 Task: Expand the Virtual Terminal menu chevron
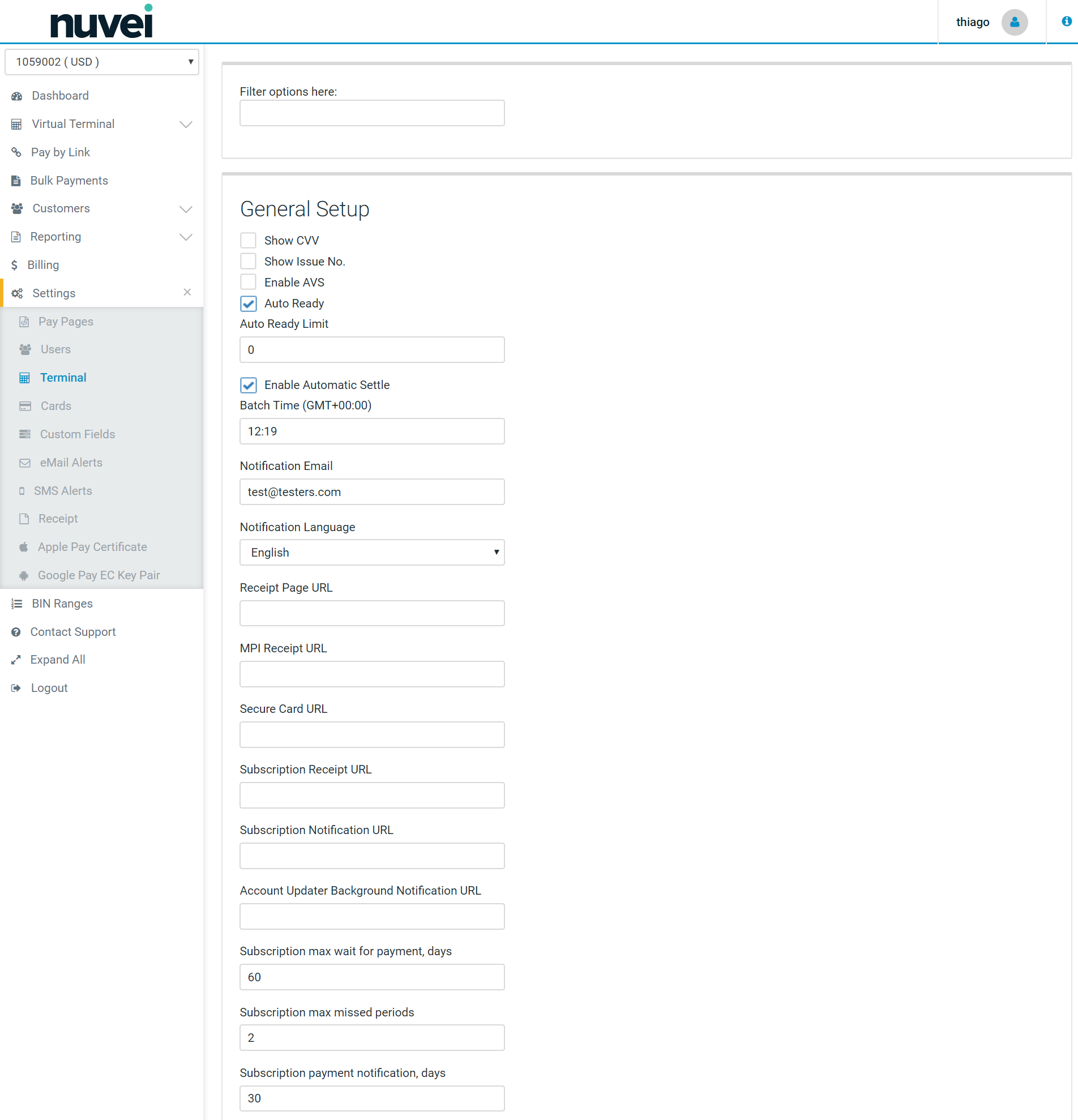186,125
